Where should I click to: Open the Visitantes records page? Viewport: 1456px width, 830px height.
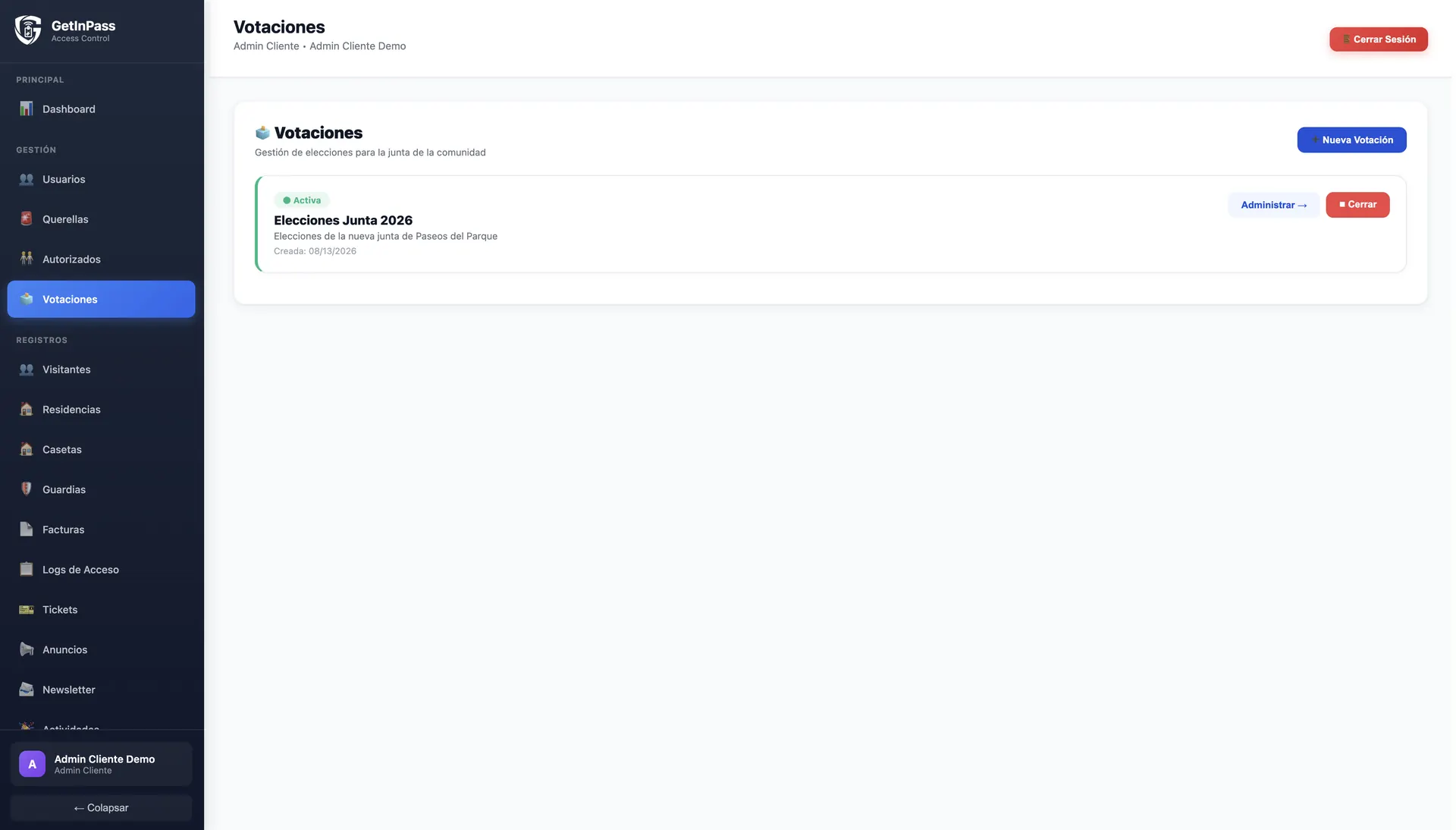(x=101, y=369)
